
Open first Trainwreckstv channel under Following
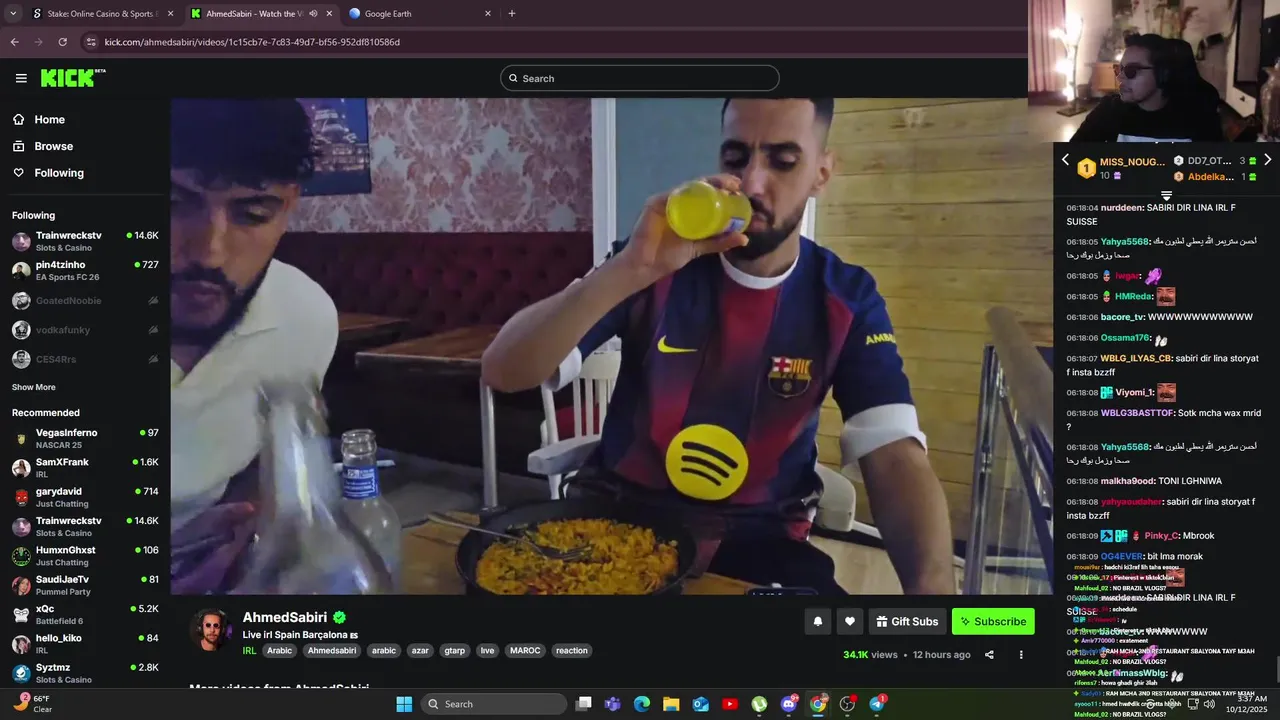(x=85, y=241)
